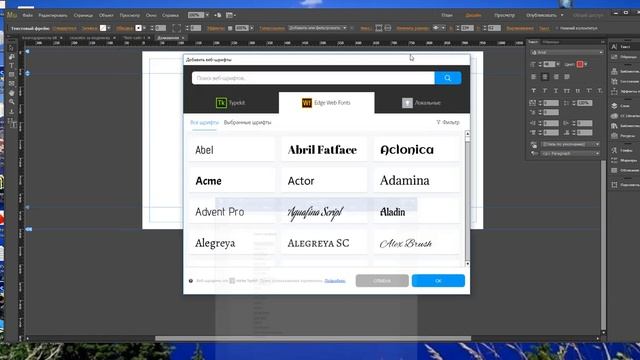Open the 'Подробнее' link in dialog footer
The image size is (640, 360).
pyautogui.click(x=335, y=281)
